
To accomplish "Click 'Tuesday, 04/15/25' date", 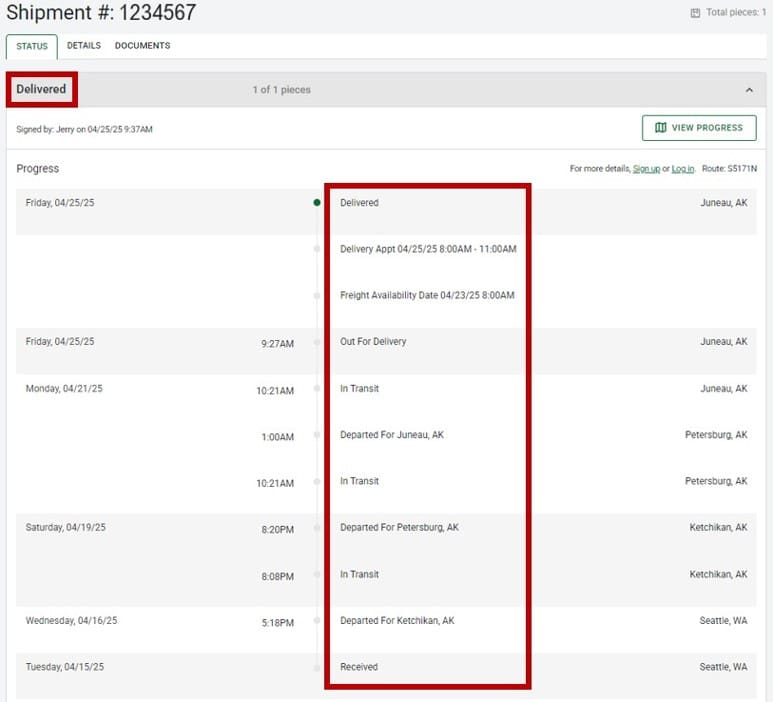I will pos(65,667).
